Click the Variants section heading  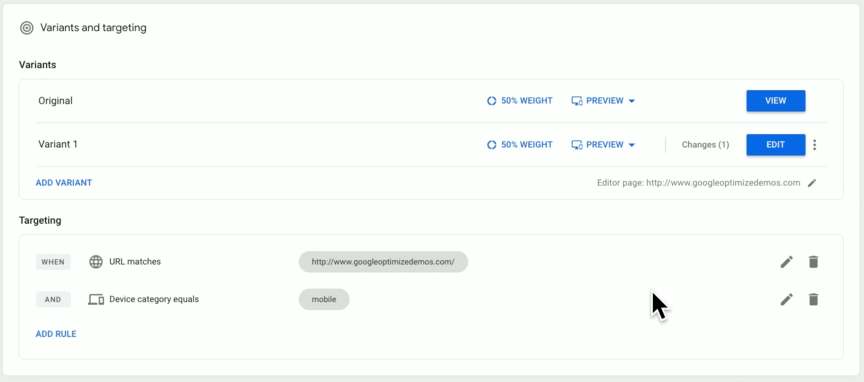click(37, 65)
